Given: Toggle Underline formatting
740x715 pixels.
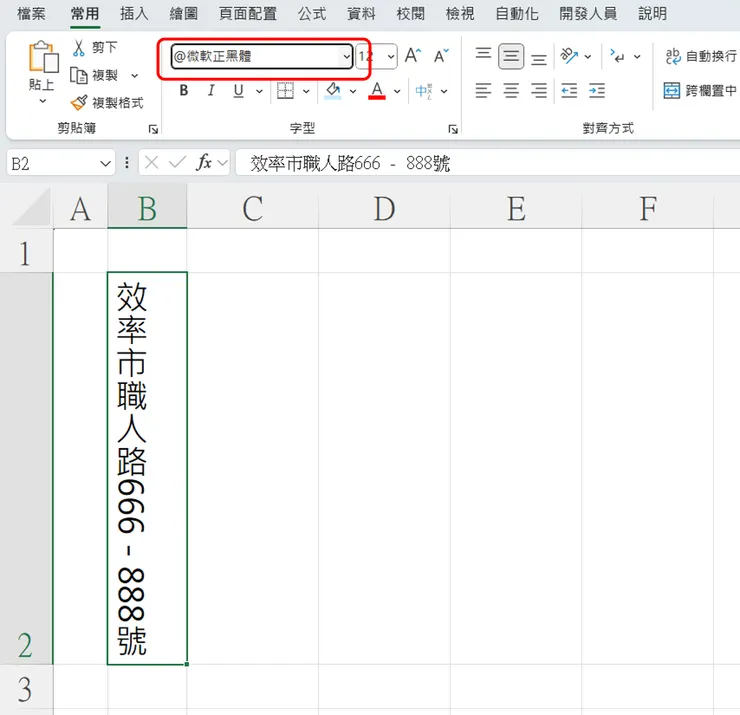Looking at the screenshot, I should tap(238, 90).
